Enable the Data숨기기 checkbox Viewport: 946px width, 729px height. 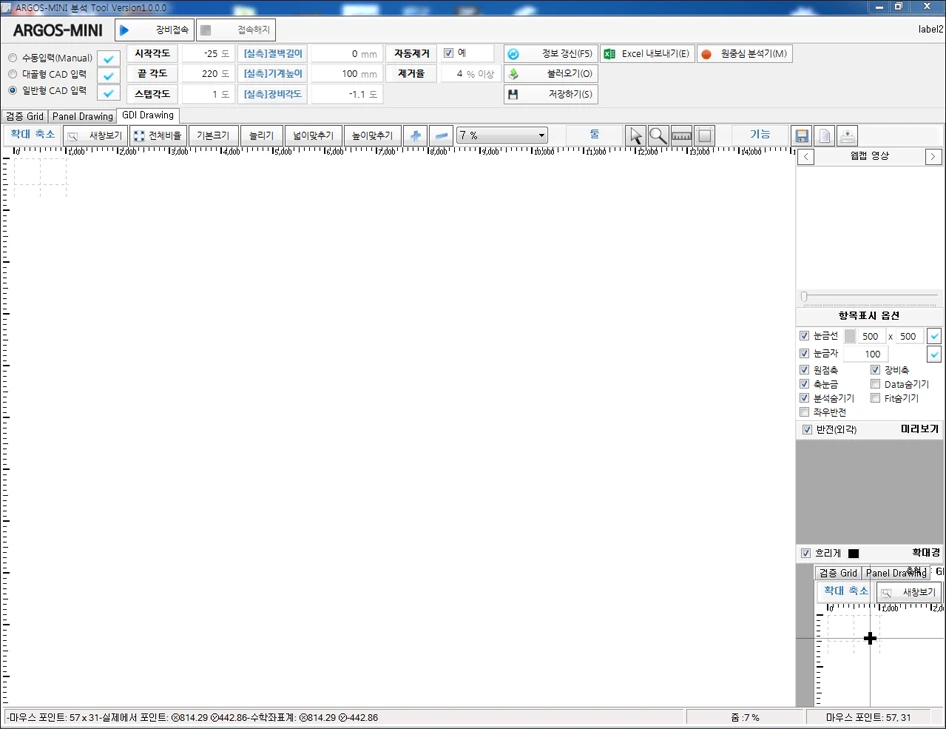coord(875,384)
